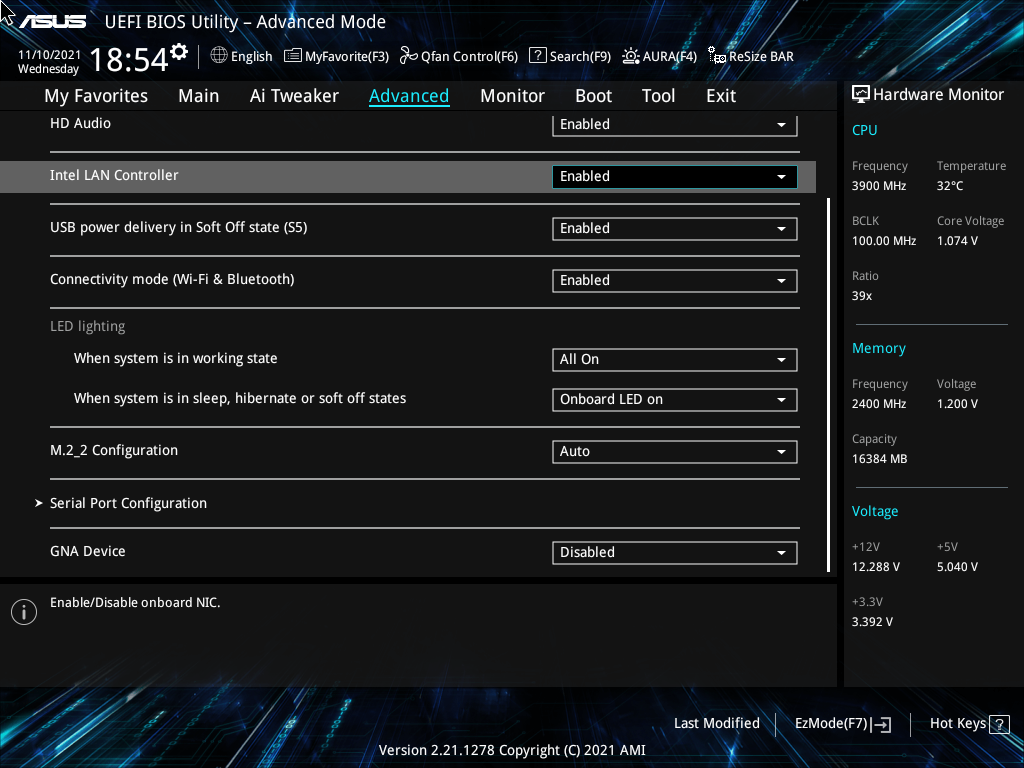Open working state LED dropdown
The width and height of the screenshot is (1024, 768).
[x=675, y=360]
